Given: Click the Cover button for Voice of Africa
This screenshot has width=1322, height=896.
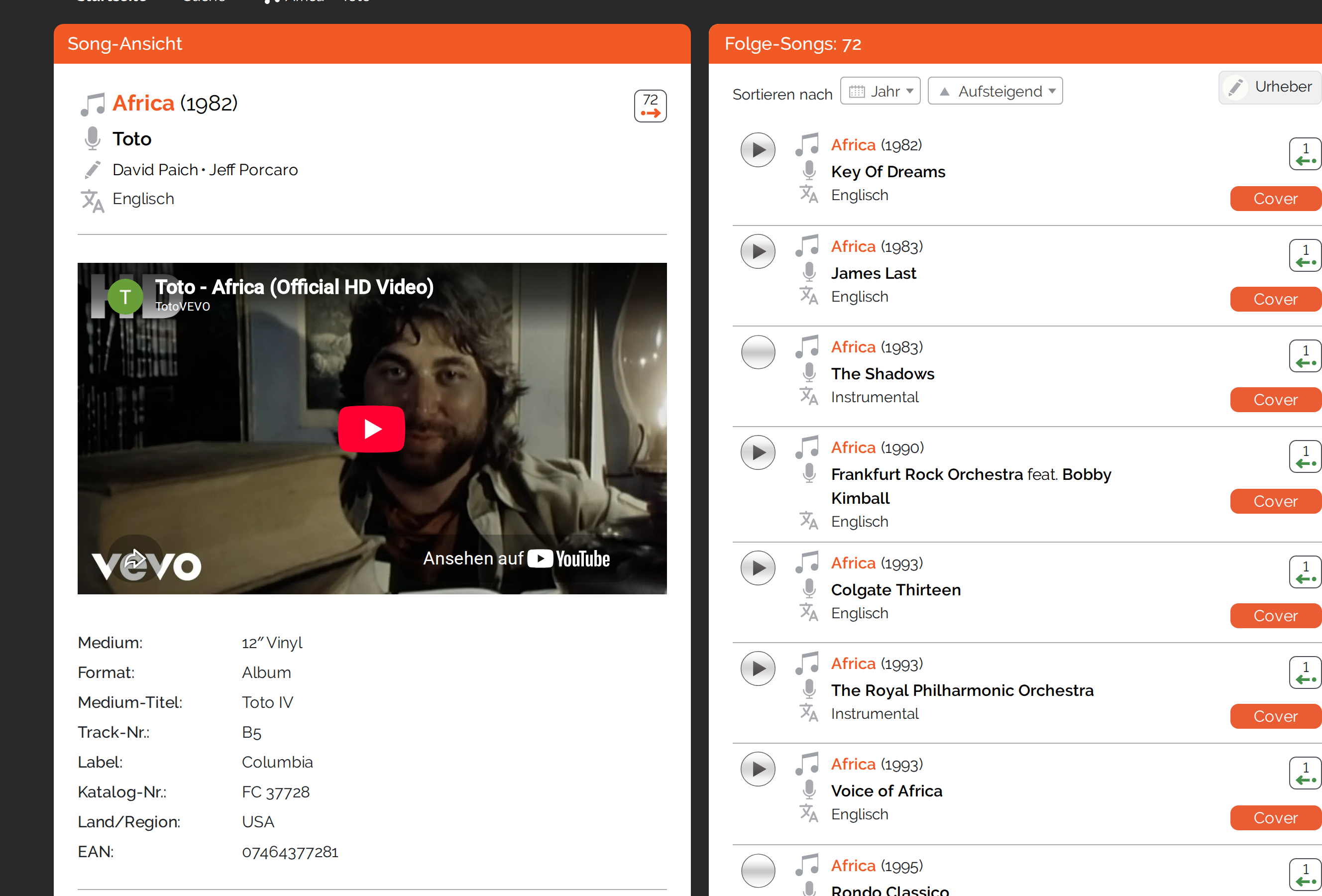Looking at the screenshot, I should tap(1276, 818).
